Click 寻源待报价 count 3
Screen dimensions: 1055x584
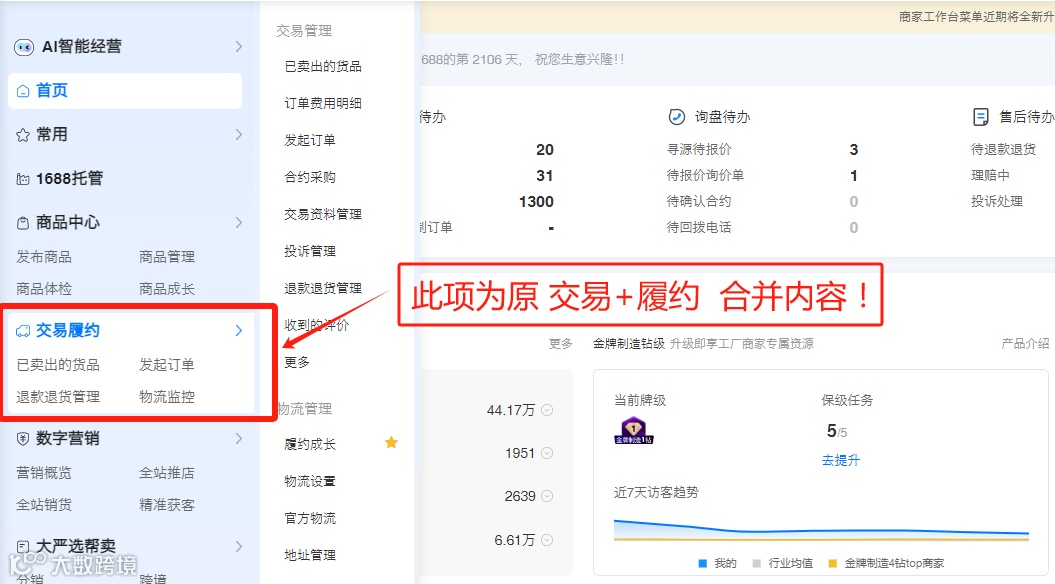point(854,150)
